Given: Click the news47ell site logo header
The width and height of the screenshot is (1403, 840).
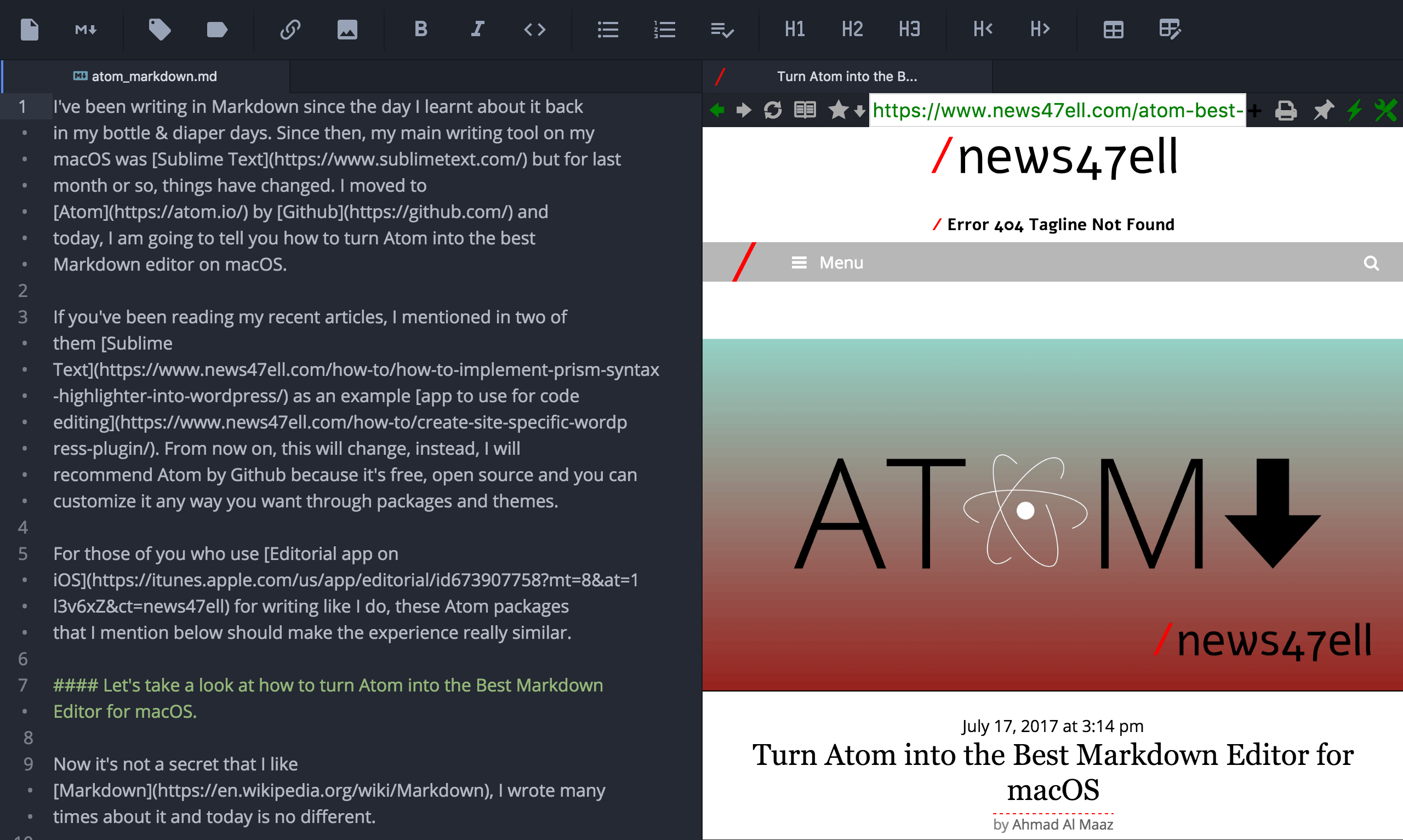Looking at the screenshot, I should (1054, 157).
